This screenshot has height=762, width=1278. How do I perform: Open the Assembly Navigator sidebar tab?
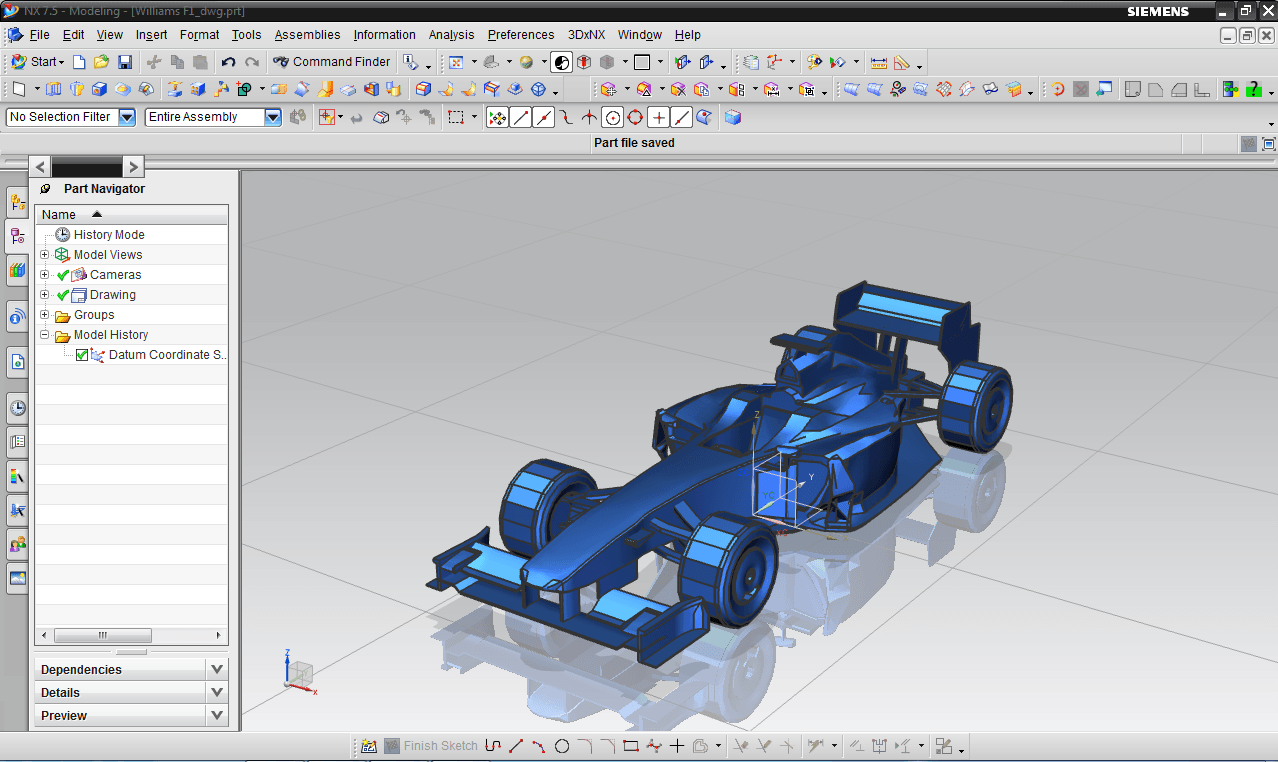pos(17,203)
